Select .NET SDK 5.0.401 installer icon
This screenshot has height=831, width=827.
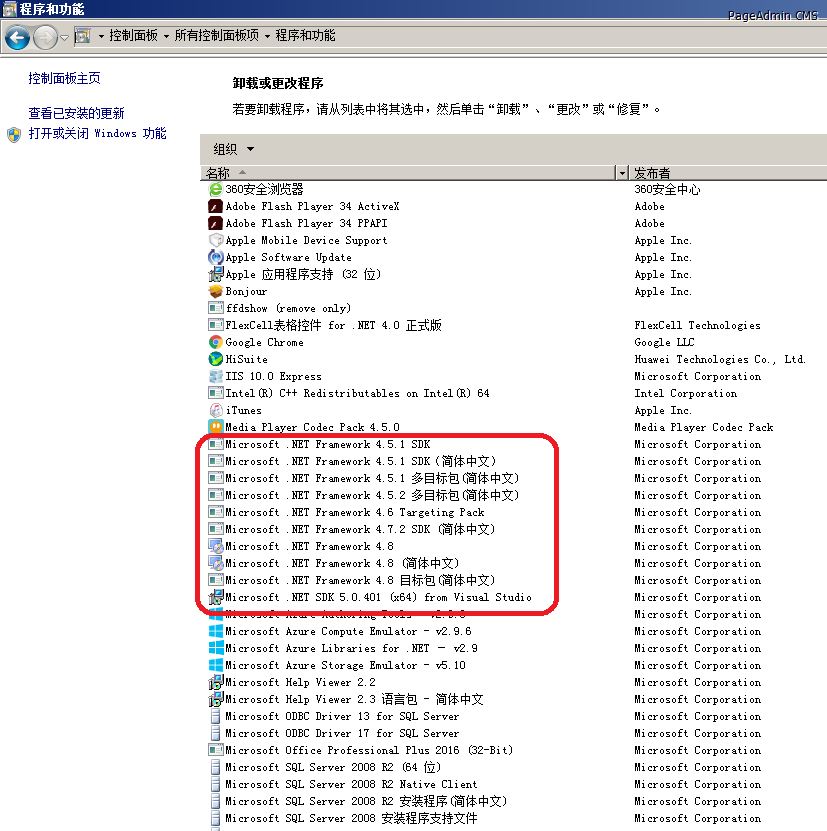pos(216,597)
